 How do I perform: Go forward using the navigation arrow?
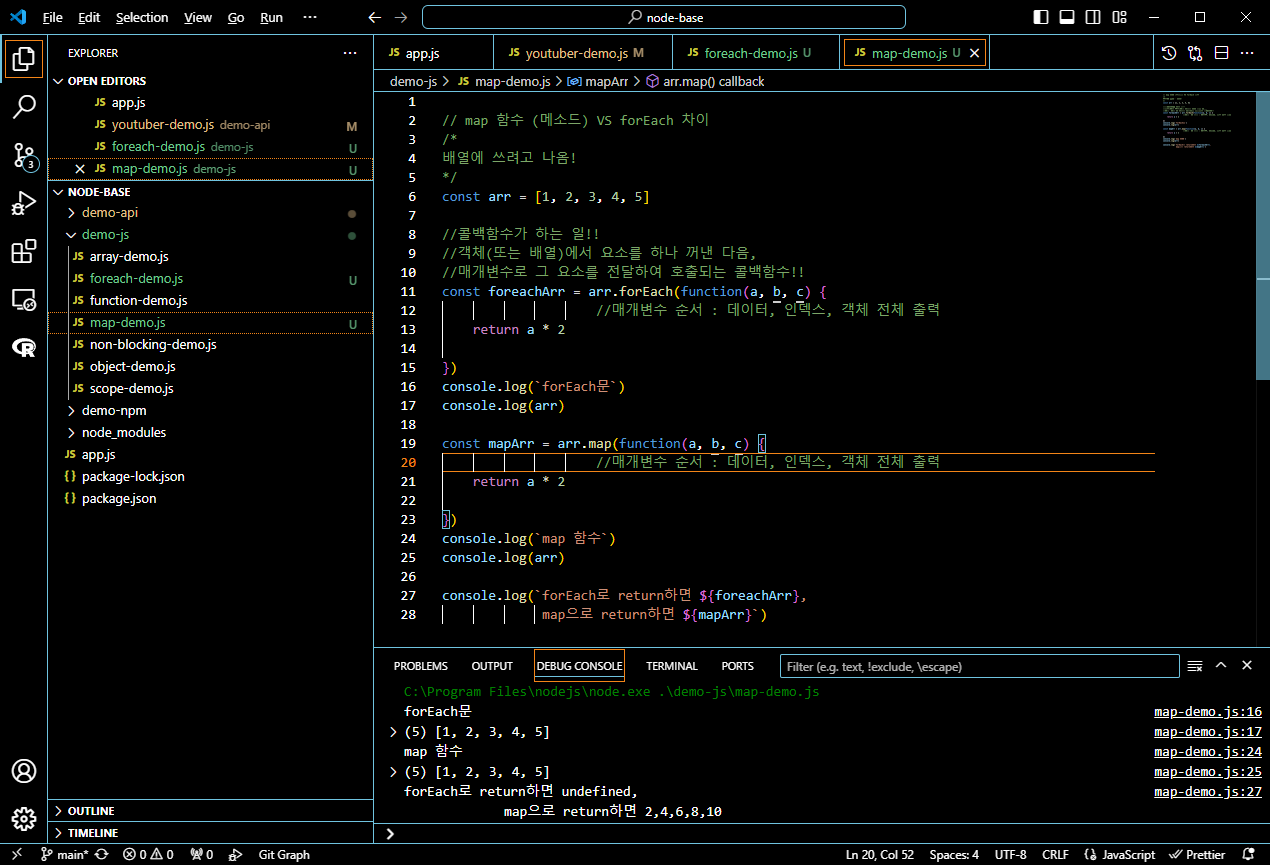coord(400,17)
